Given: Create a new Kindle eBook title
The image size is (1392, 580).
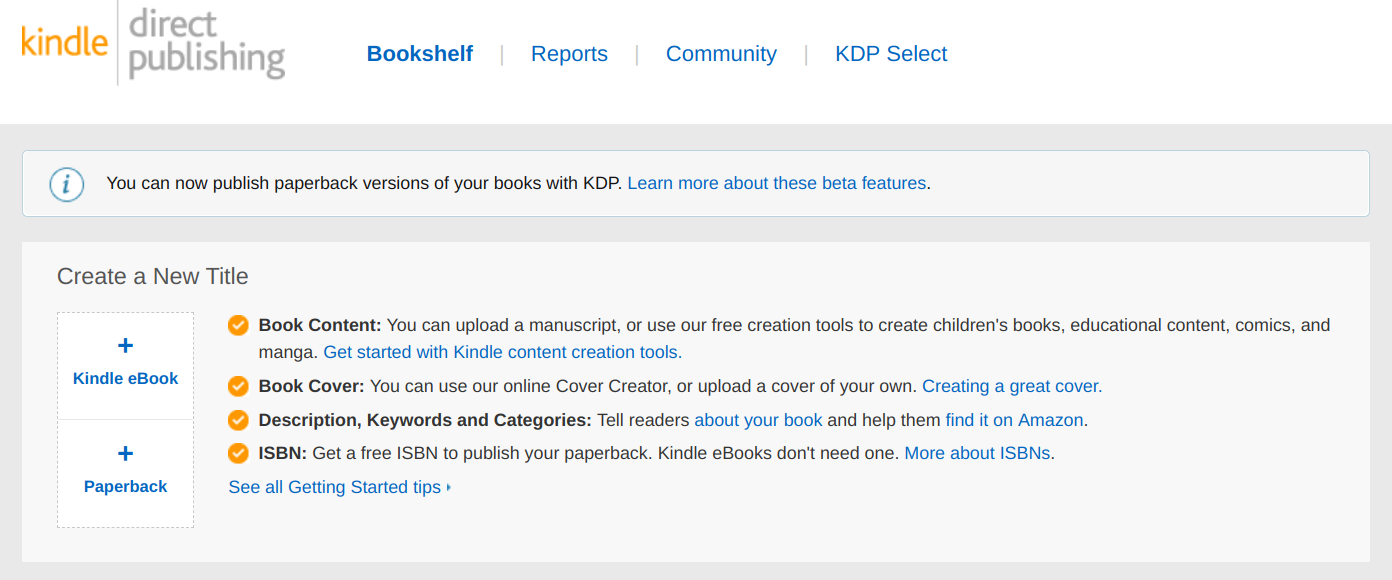Looking at the screenshot, I should [x=126, y=366].
